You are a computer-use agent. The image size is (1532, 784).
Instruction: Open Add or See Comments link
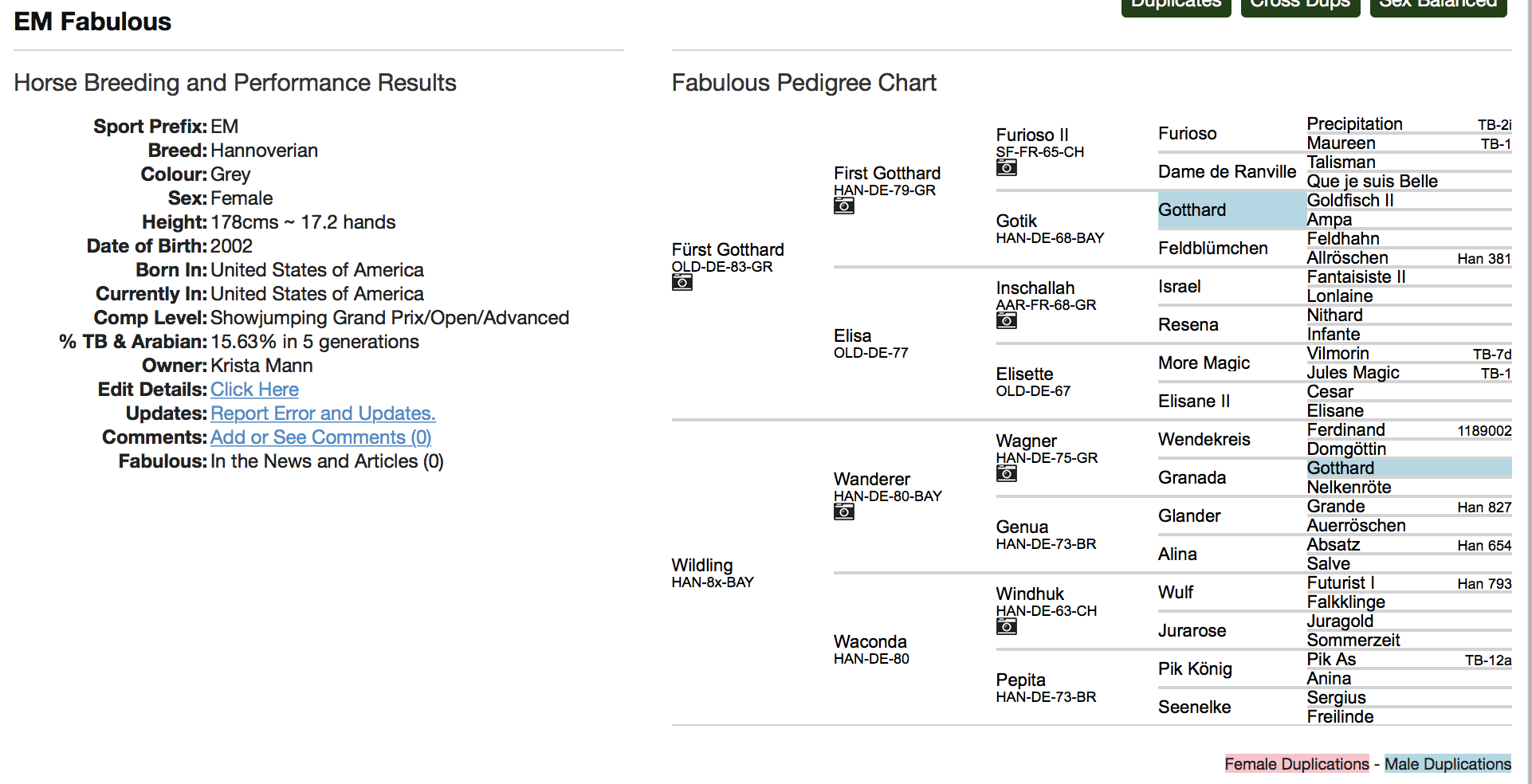click(x=320, y=437)
